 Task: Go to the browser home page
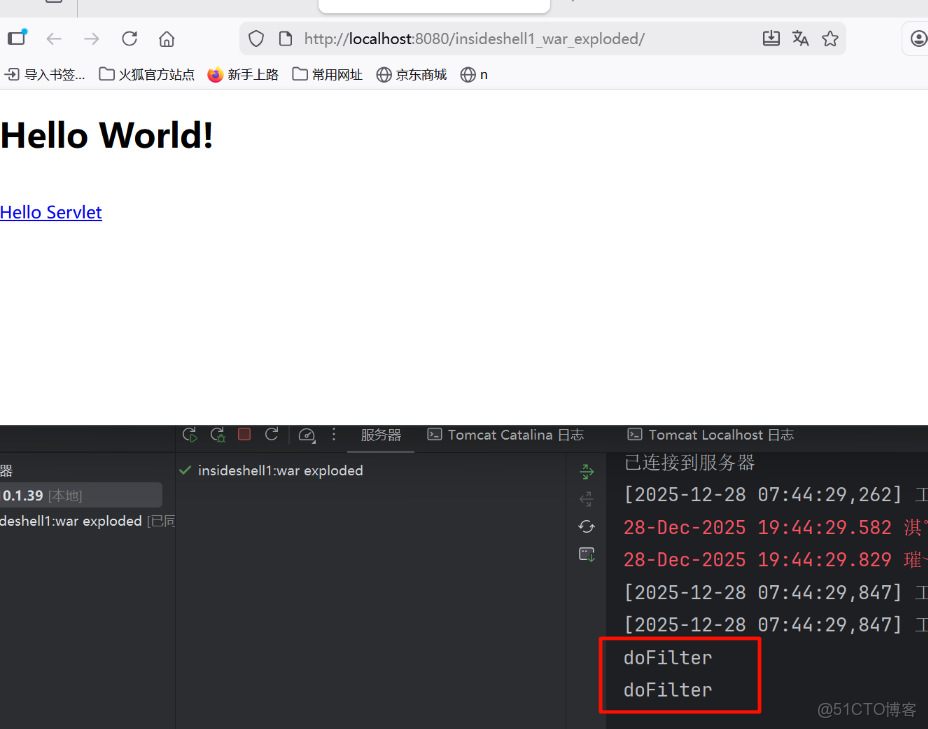tap(167, 39)
